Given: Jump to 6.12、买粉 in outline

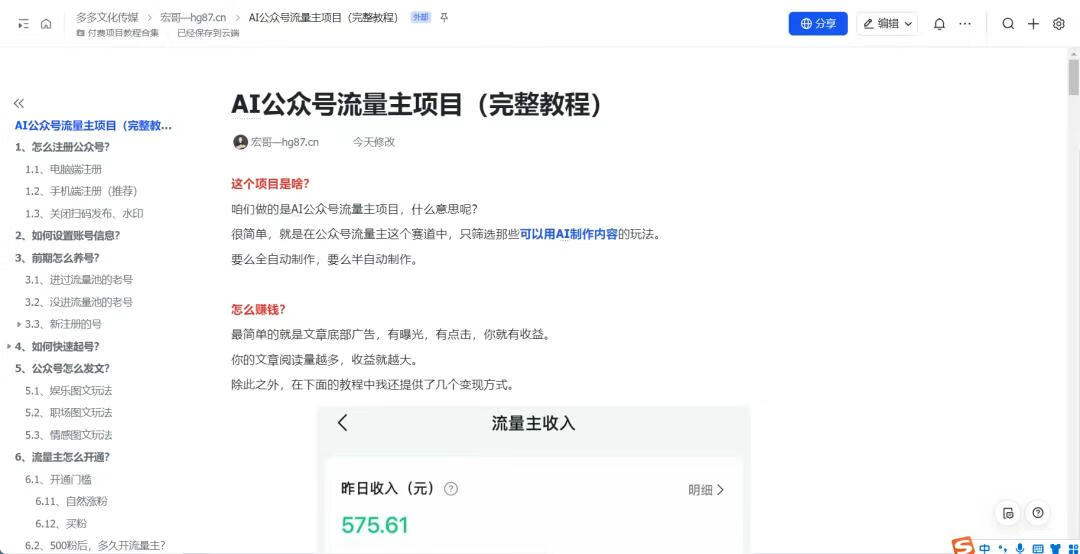Looking at the screenshot, I should 61,523.
